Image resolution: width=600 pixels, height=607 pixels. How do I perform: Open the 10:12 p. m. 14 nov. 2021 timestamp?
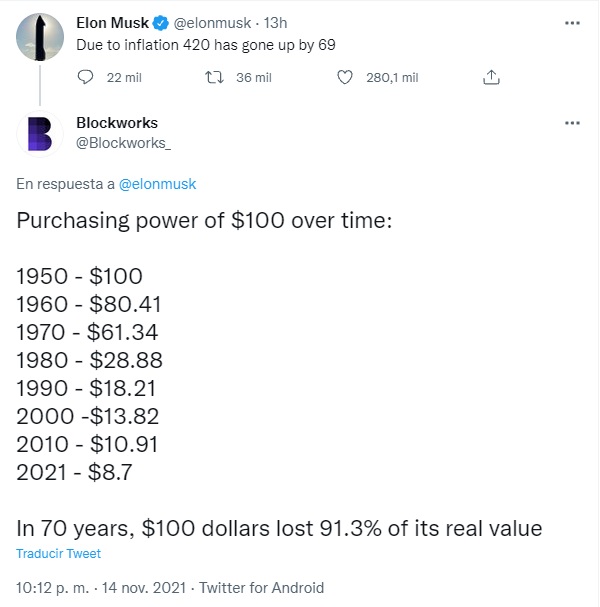[101, 588]
